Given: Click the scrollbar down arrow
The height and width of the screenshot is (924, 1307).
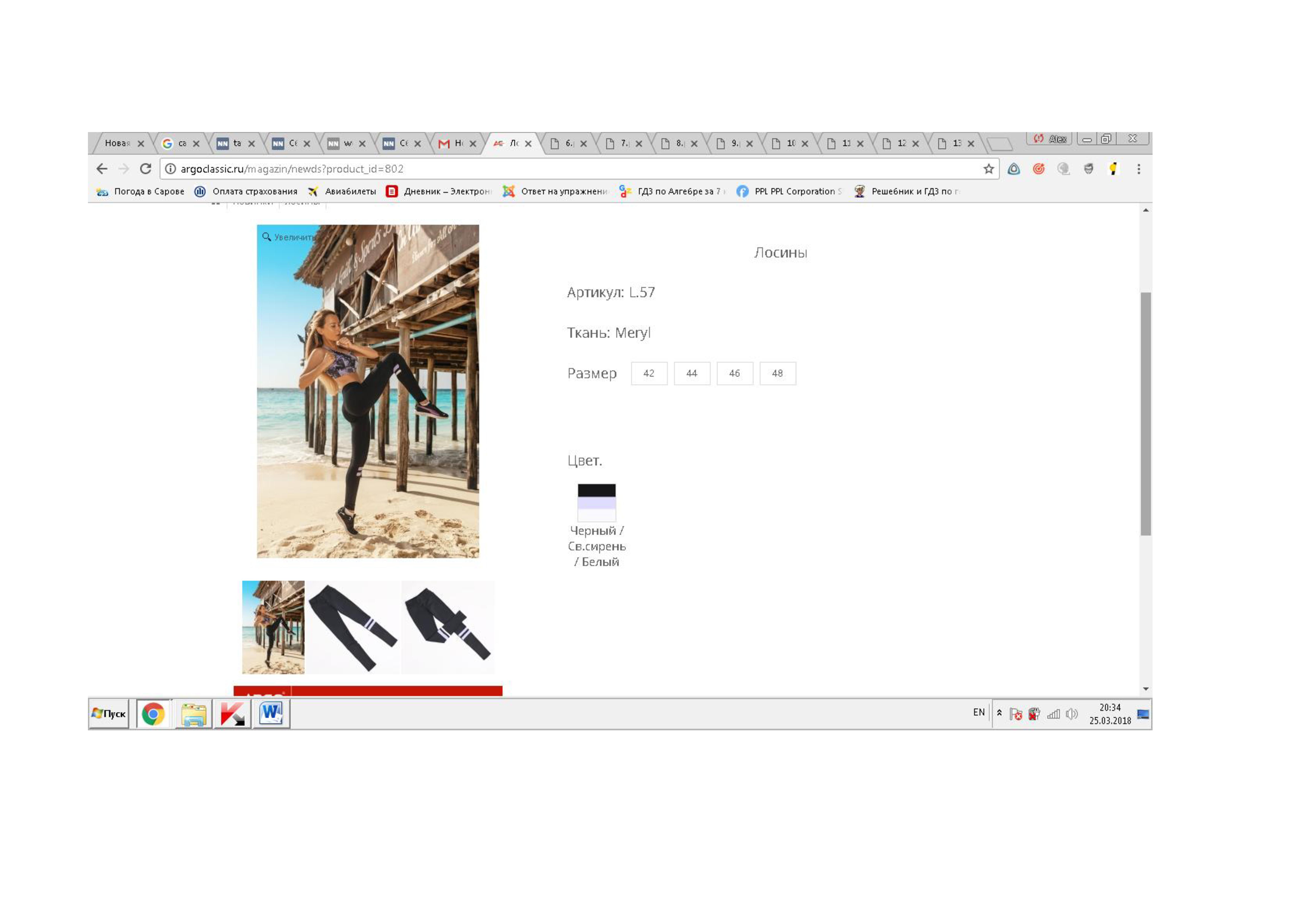Looking at the screenshot, I should (x=1146, y=689).
